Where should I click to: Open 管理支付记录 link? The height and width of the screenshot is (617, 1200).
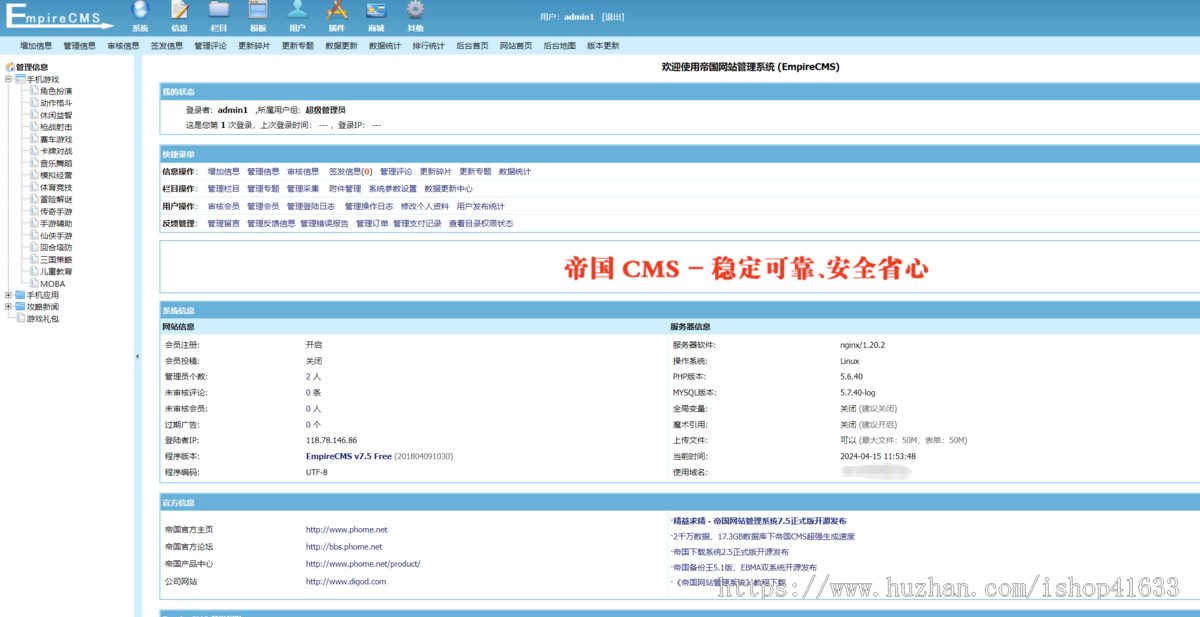tap(417, 224)
